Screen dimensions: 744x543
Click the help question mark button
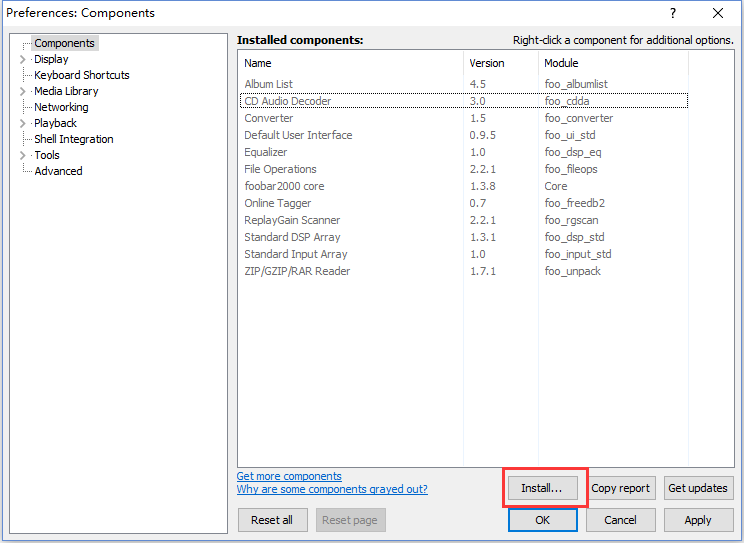pyautogui.click(x=673, y=13)
